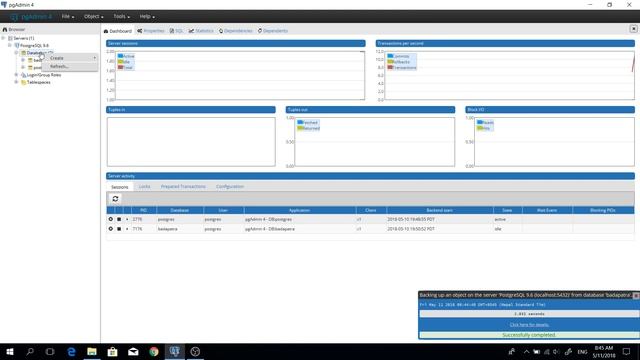The image size is (640, 360).
Task: Click the Active legend swatch in Server sessions
Action: (120, 56)
